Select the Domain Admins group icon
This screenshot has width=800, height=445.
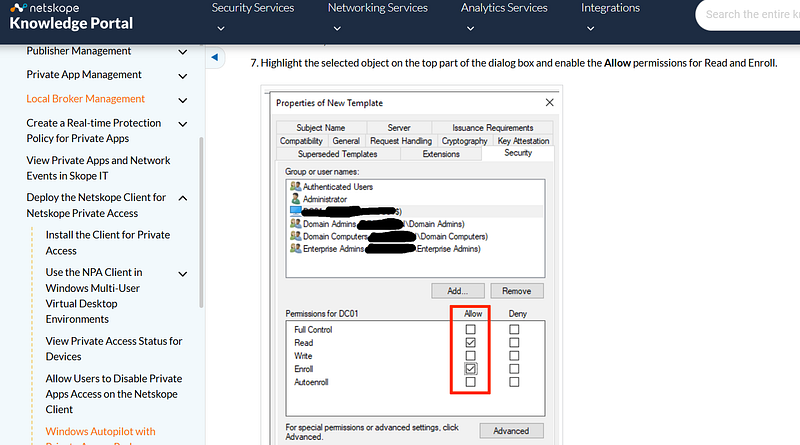295,223
